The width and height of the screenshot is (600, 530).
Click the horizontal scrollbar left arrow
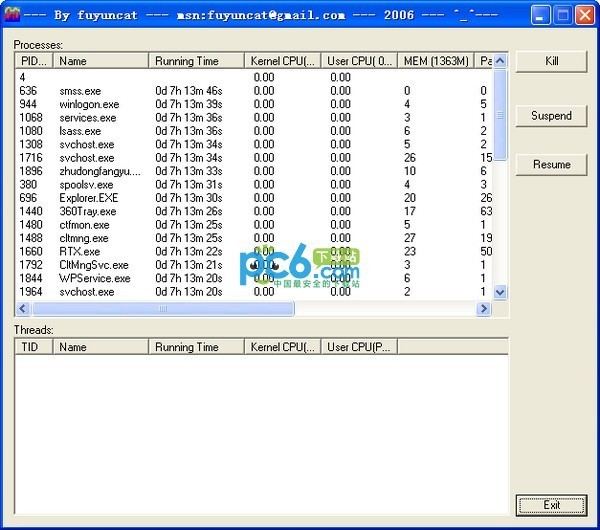pos(23,309)
